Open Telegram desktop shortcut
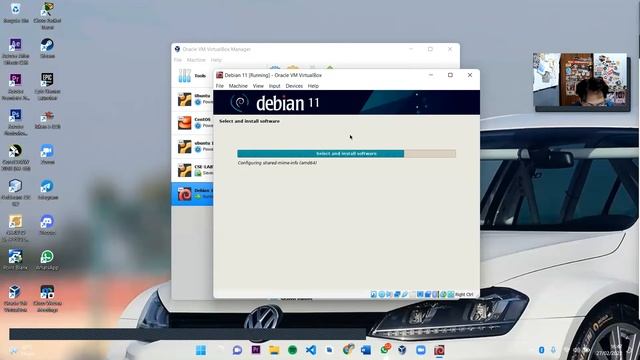Image resolution: width=640 pixels, height=360 pixels. click(47, 189)
